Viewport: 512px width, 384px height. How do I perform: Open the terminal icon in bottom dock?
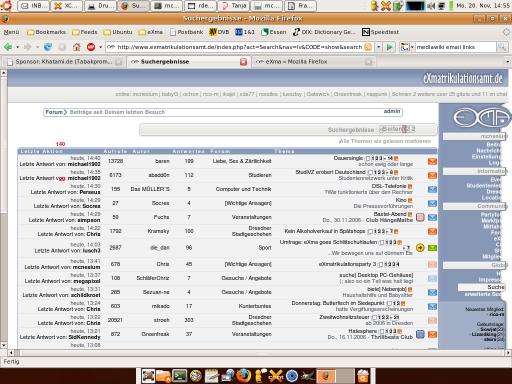pos(179,376)
